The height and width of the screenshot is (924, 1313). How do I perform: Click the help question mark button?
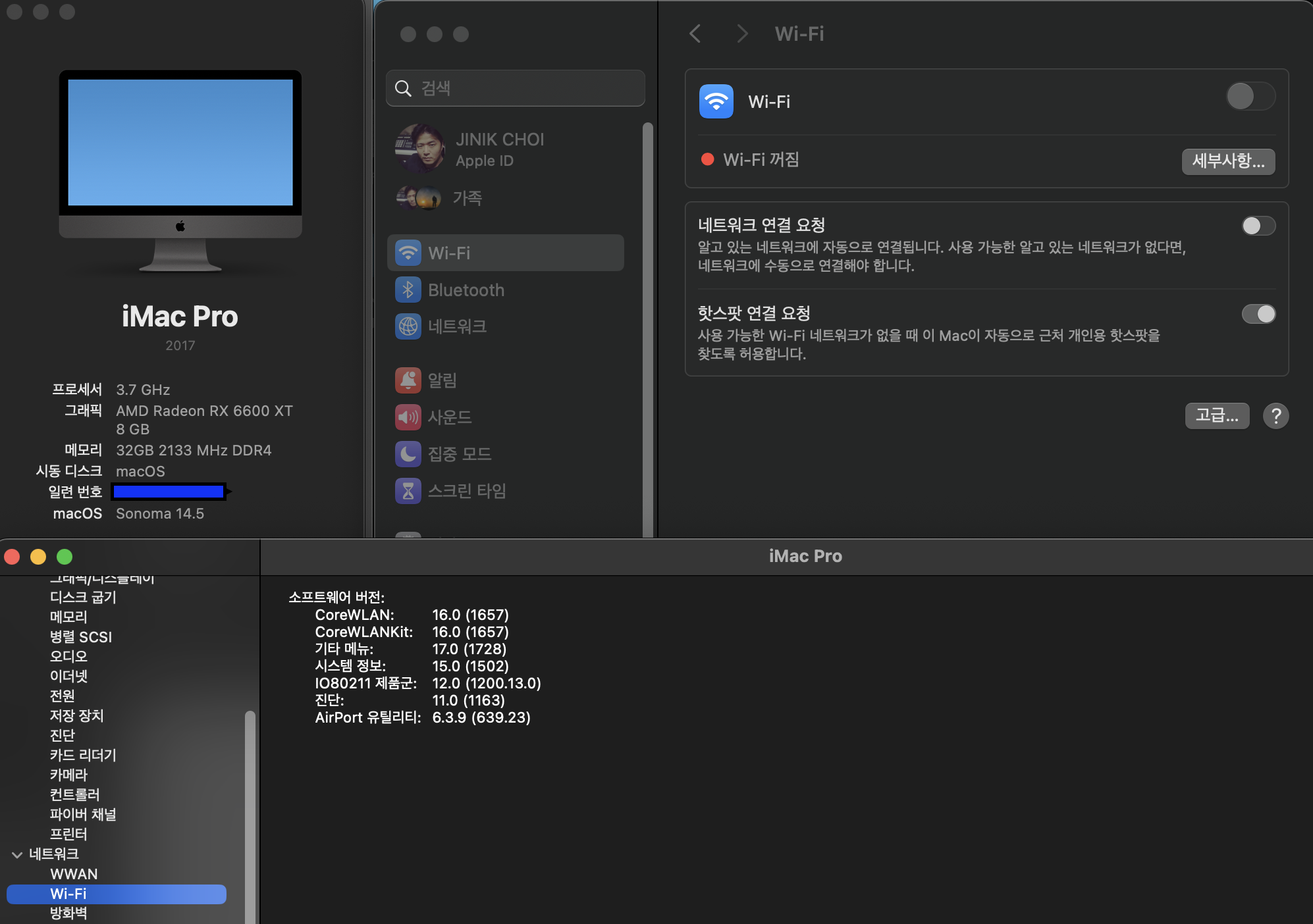pyautogui.click(x=1275, y=416)
